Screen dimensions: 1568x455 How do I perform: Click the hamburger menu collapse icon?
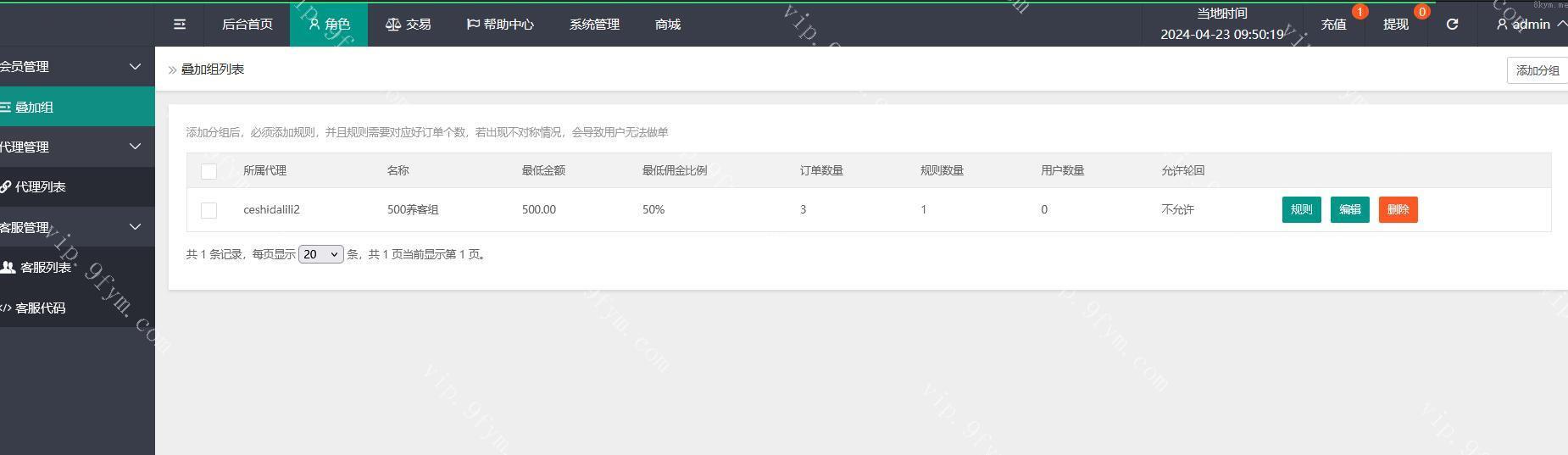click(x=180, y=25)
